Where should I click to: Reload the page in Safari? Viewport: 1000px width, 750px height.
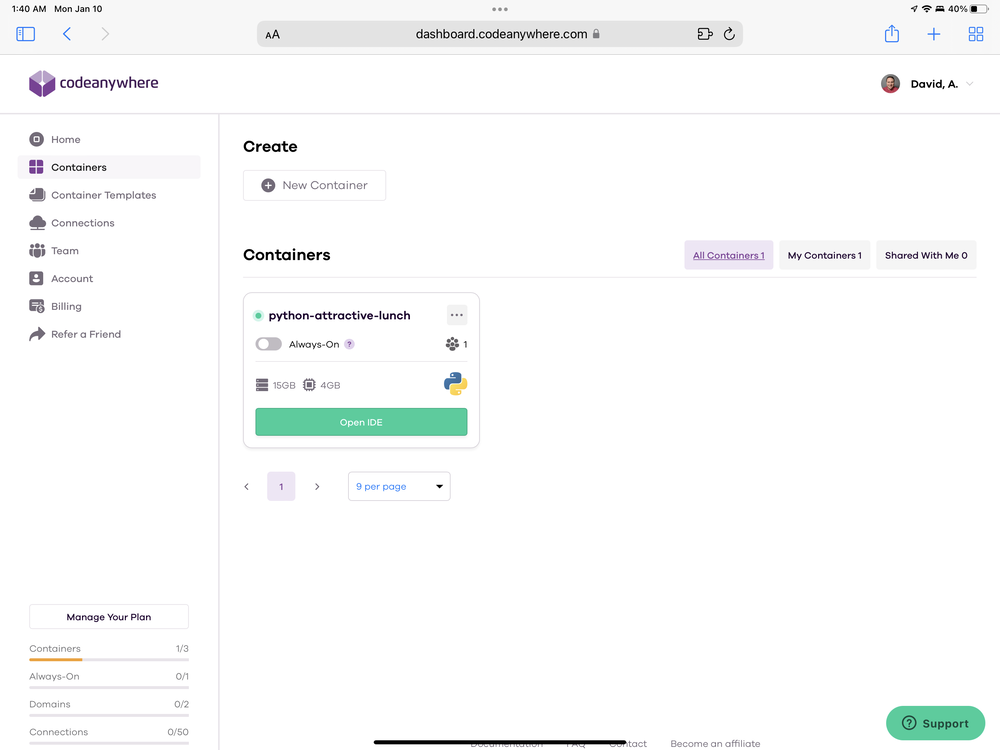tap(729, 34)
